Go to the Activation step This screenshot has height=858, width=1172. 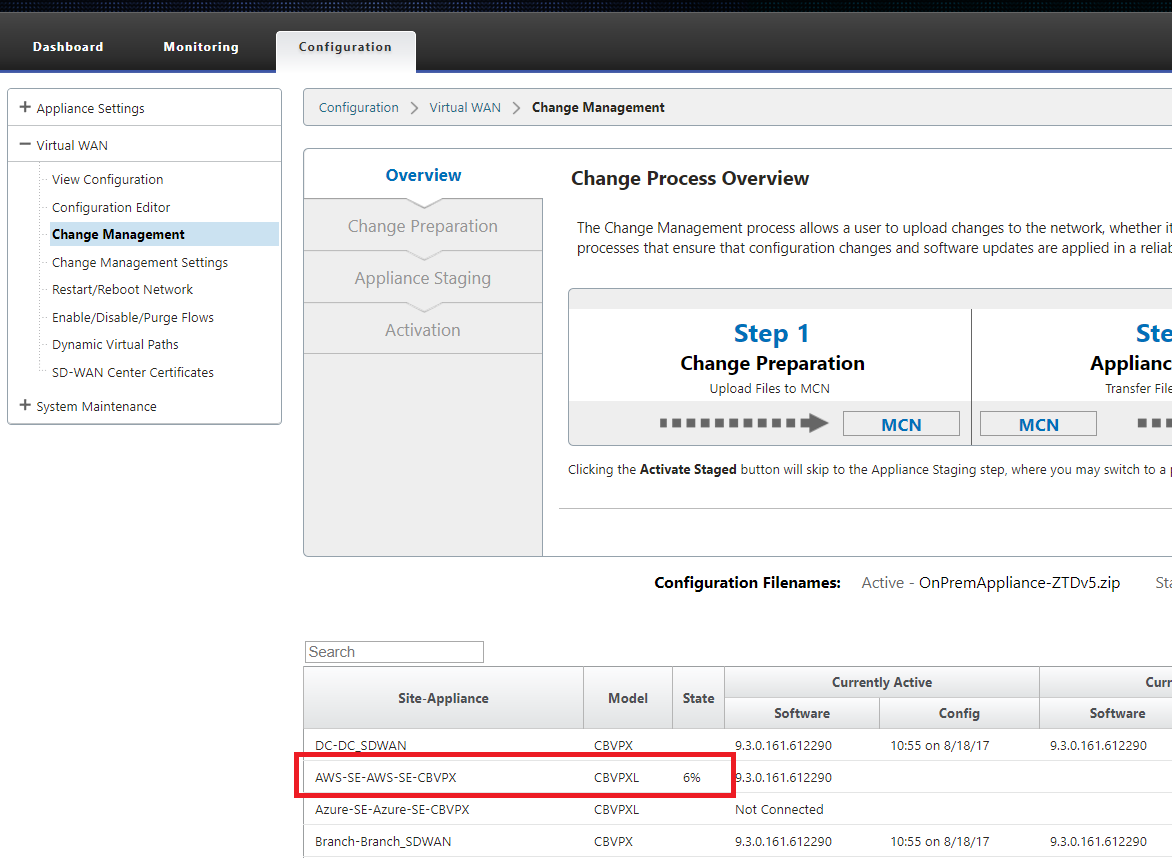coord(423,330)
